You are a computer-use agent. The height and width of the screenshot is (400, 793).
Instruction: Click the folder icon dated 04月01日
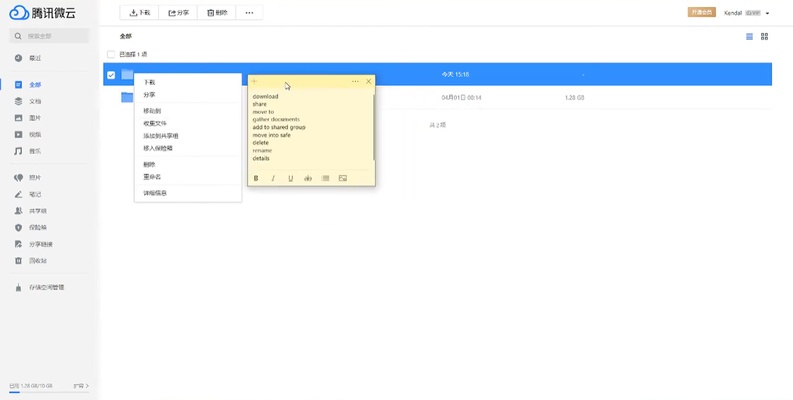coord(127,97)
